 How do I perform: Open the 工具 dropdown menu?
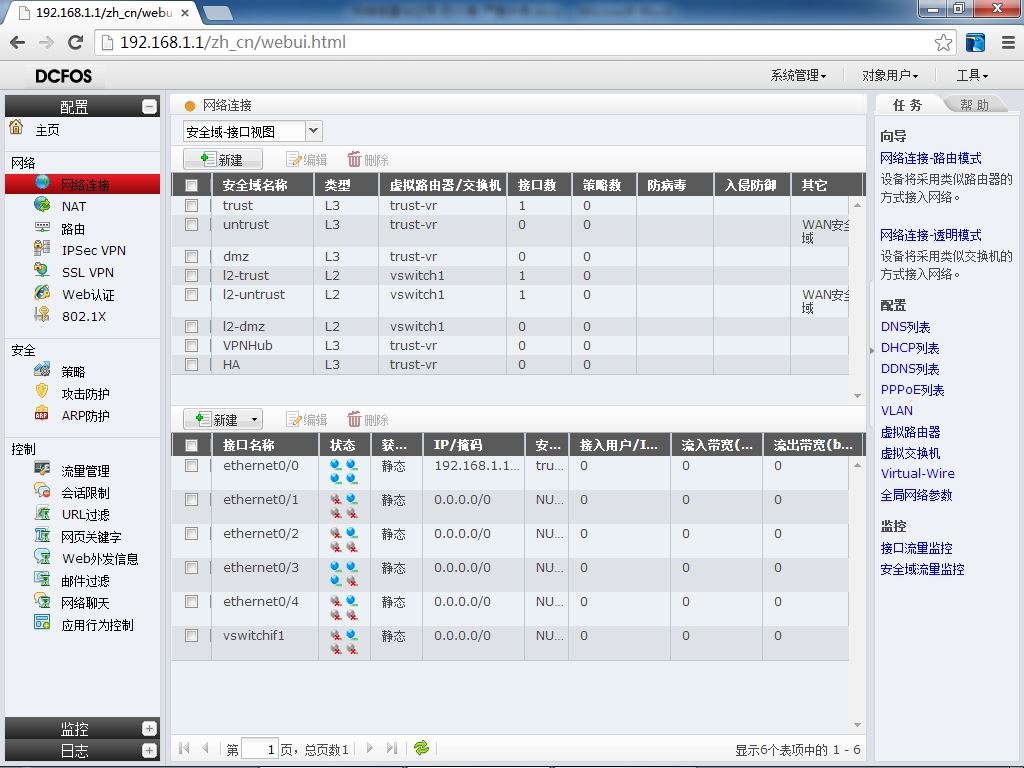(x=972, y=76)
